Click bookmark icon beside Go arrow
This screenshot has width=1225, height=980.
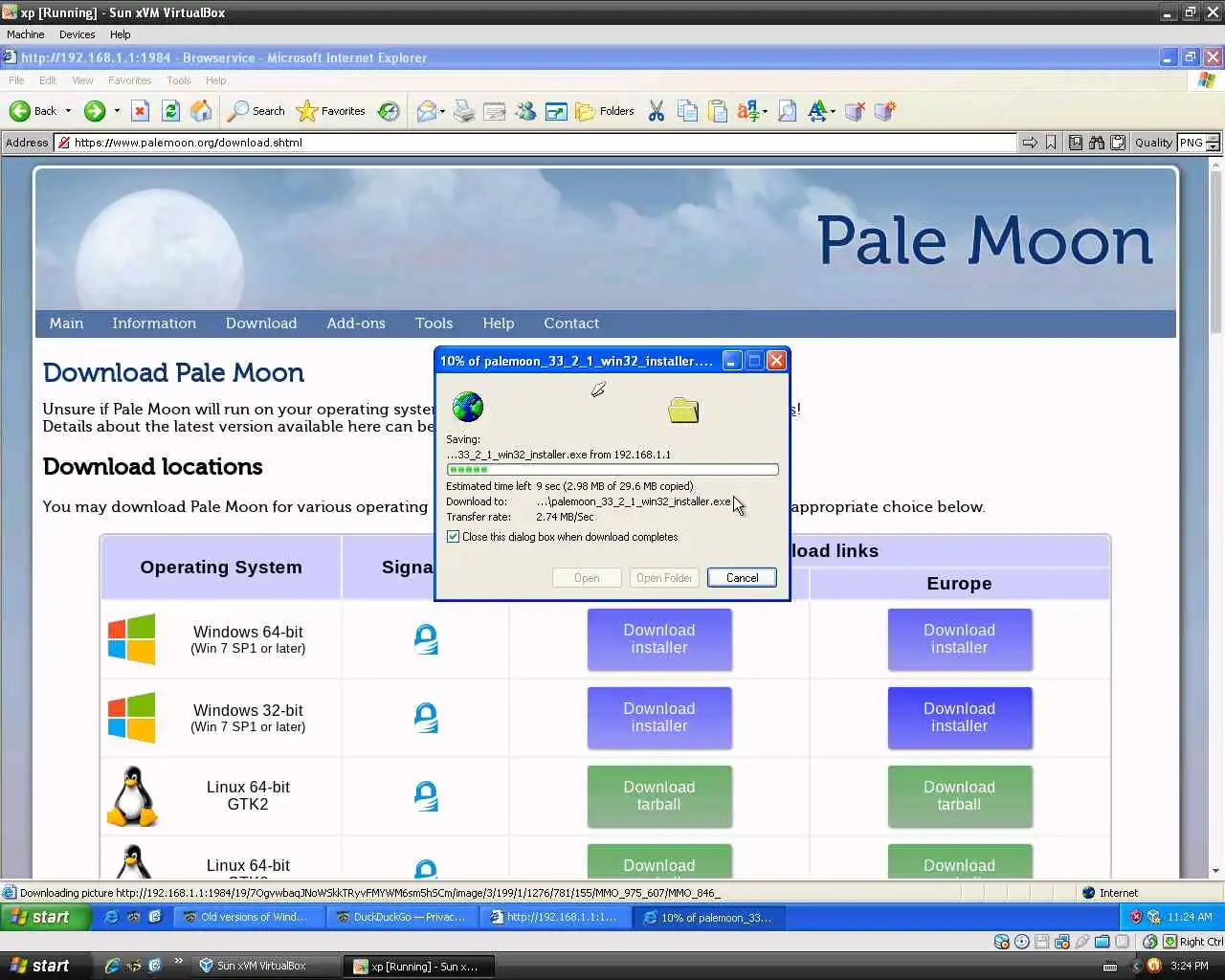click(x=1051, y=143)
